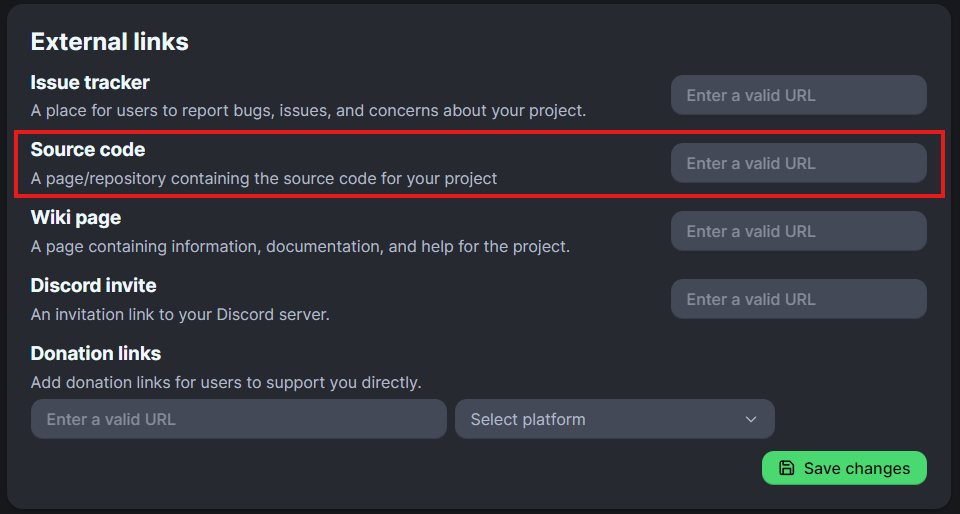This screenshot has height=514, width=960.
Task: Click the Issue tracker label
Action: pos(90,82)
